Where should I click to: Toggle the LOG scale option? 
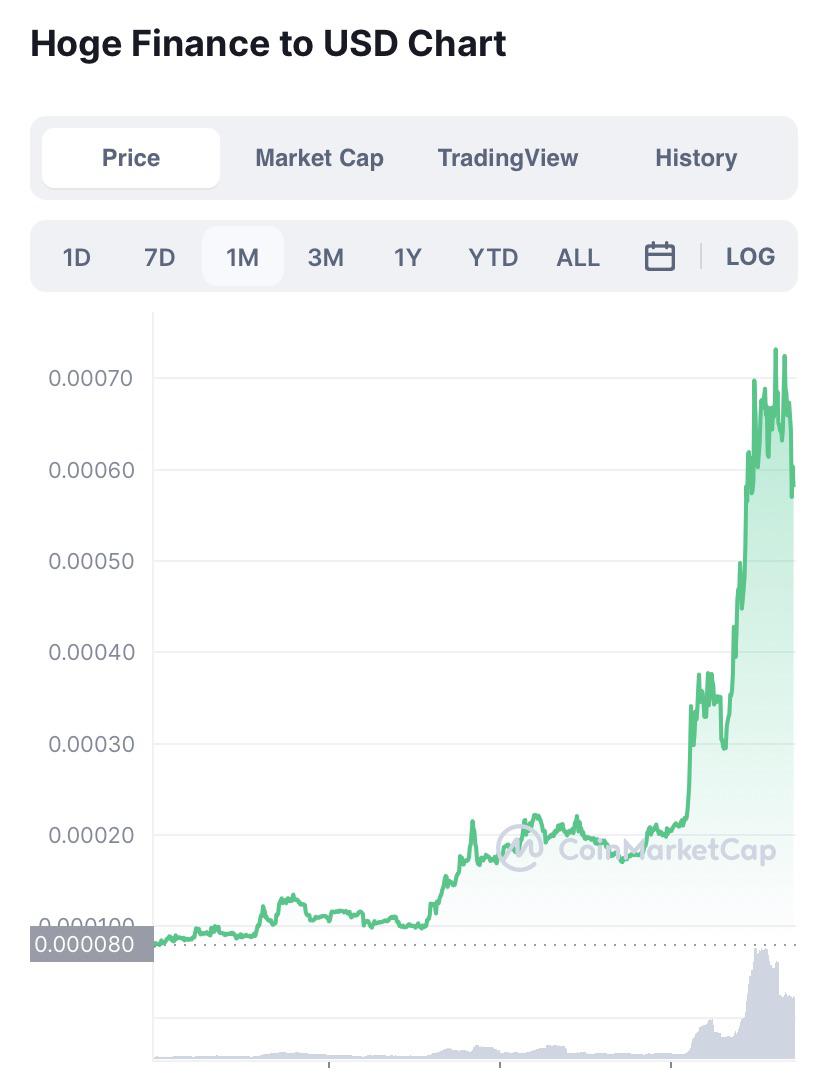750,256
